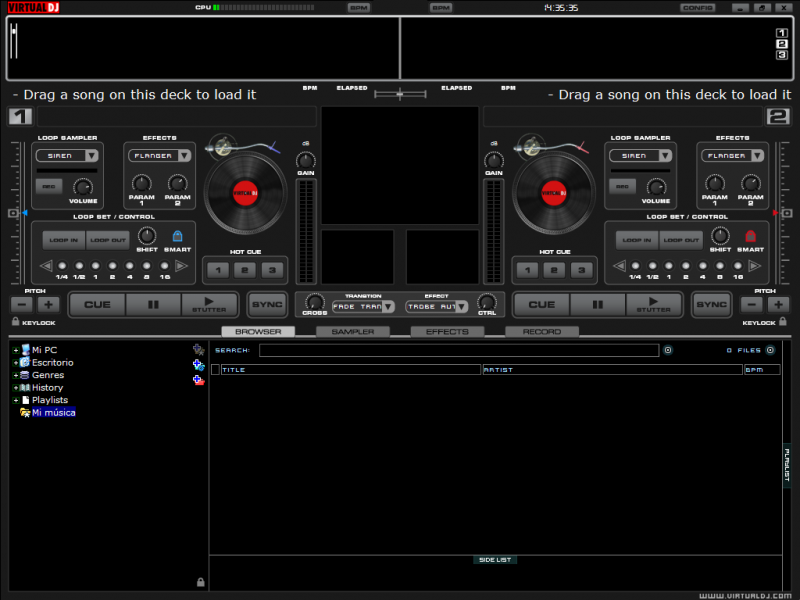Open the vertical Playlist side tab

787,465
